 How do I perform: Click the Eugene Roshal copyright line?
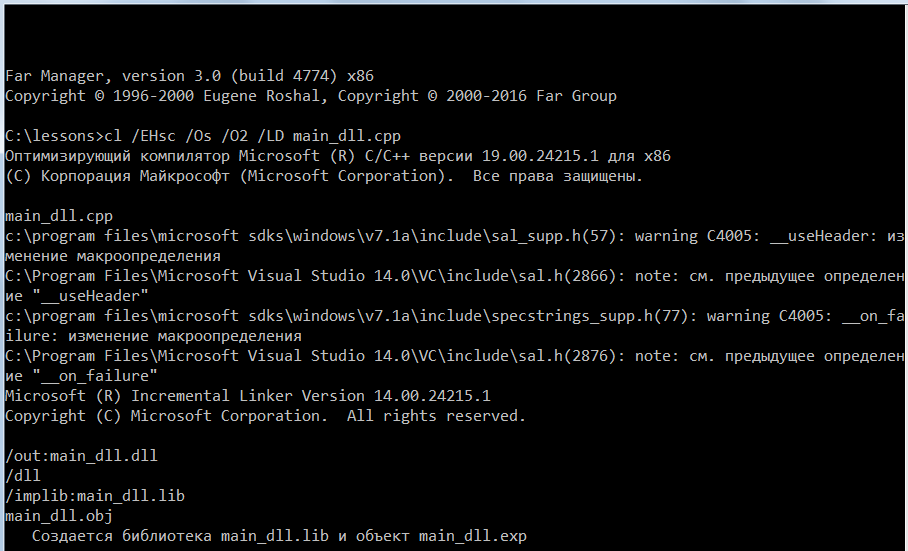(310, 96)
